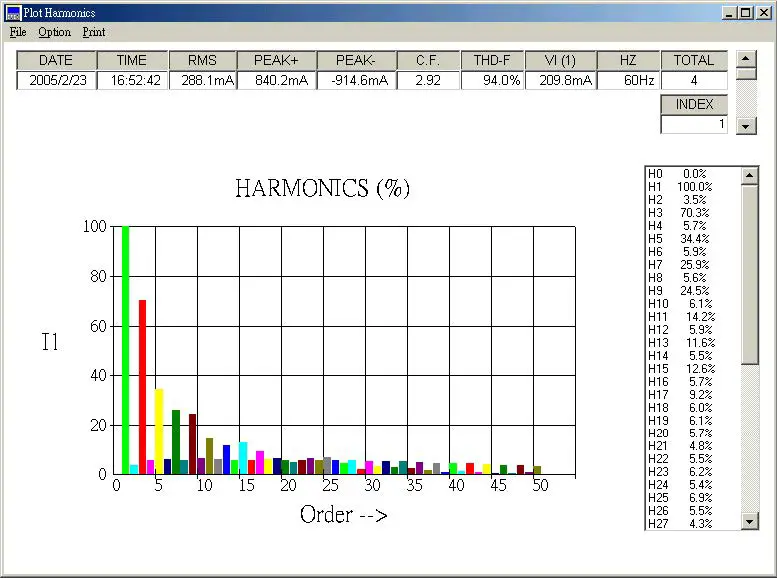Select the H7 25.9% list row
The height and width of the screenshot is (578, 777).
point(693,265)
